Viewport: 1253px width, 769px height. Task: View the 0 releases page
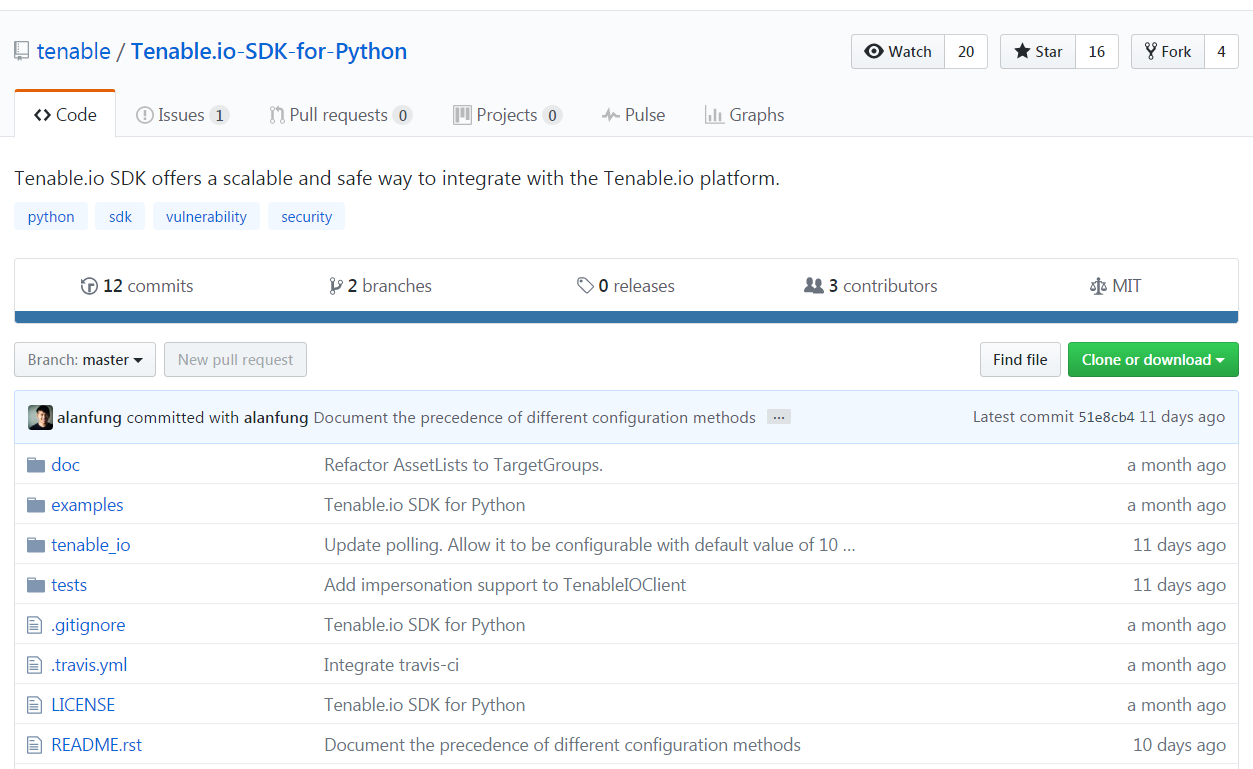tap(626, 286)
